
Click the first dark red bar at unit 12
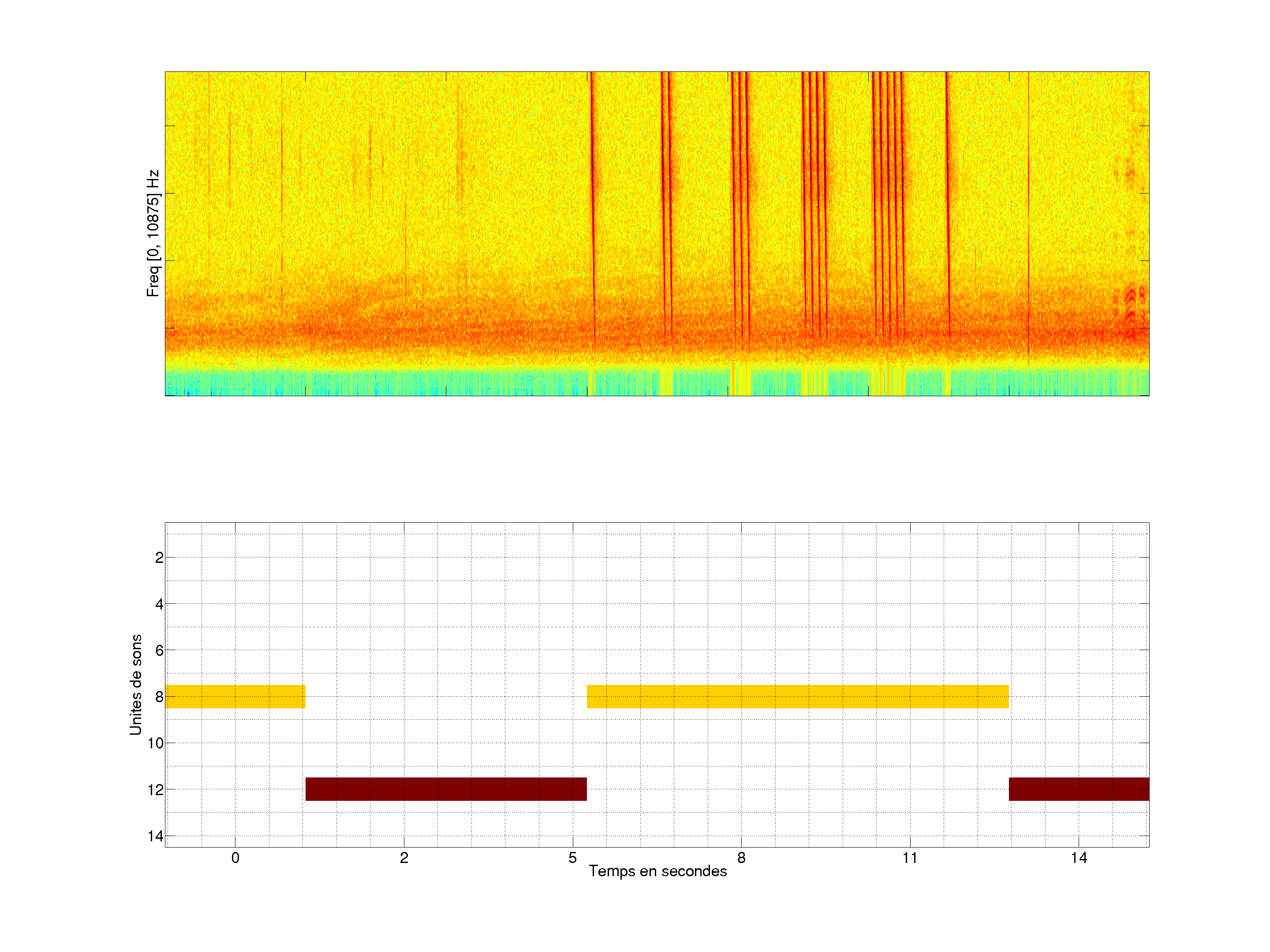coord(445,789)
